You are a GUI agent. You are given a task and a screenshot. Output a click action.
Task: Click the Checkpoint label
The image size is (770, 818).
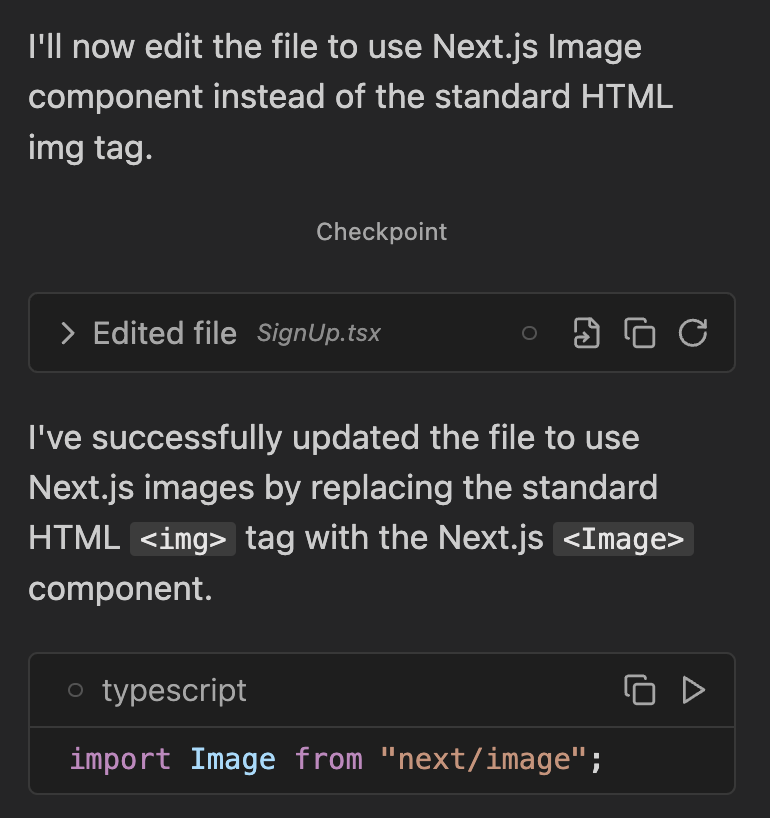(x=381, y=232)
